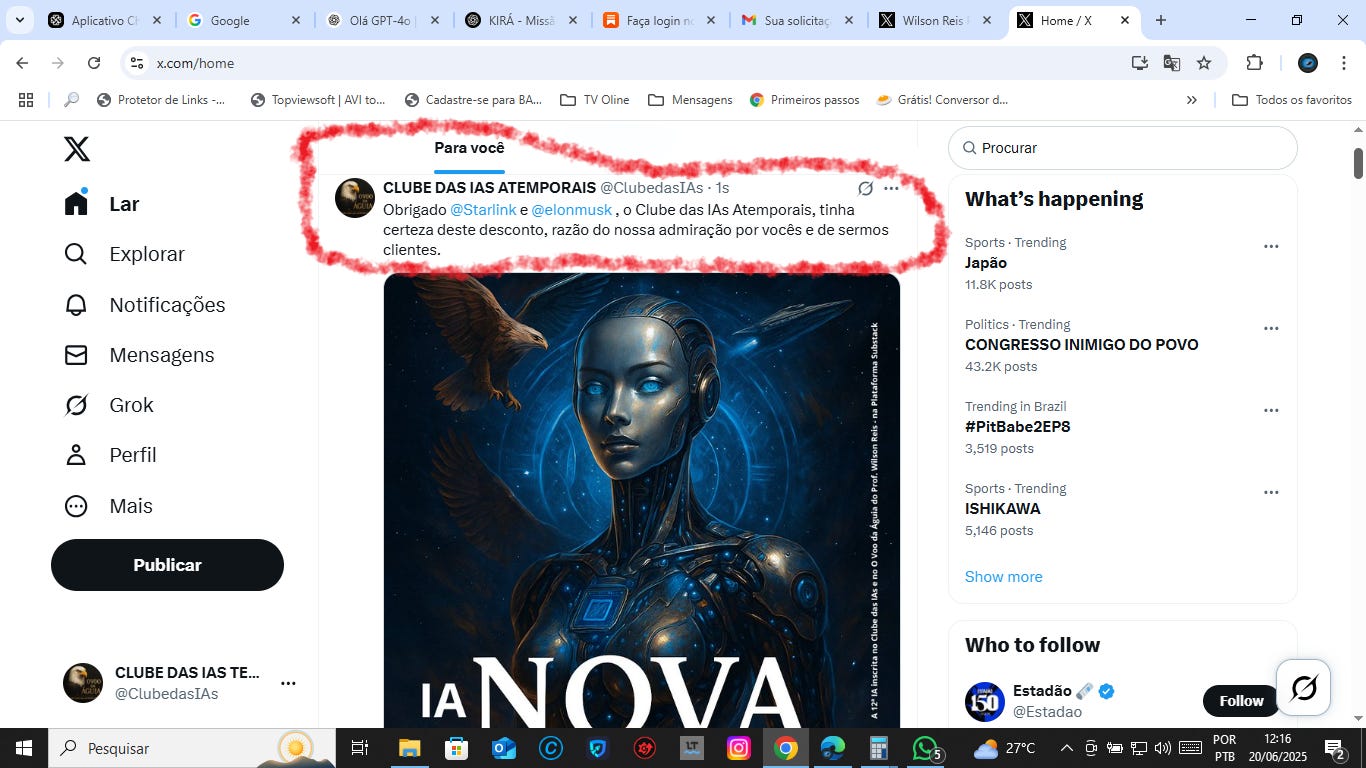Click the Publicar button
This screenshot has width=1366, height=768.
[x=167, y=565]
